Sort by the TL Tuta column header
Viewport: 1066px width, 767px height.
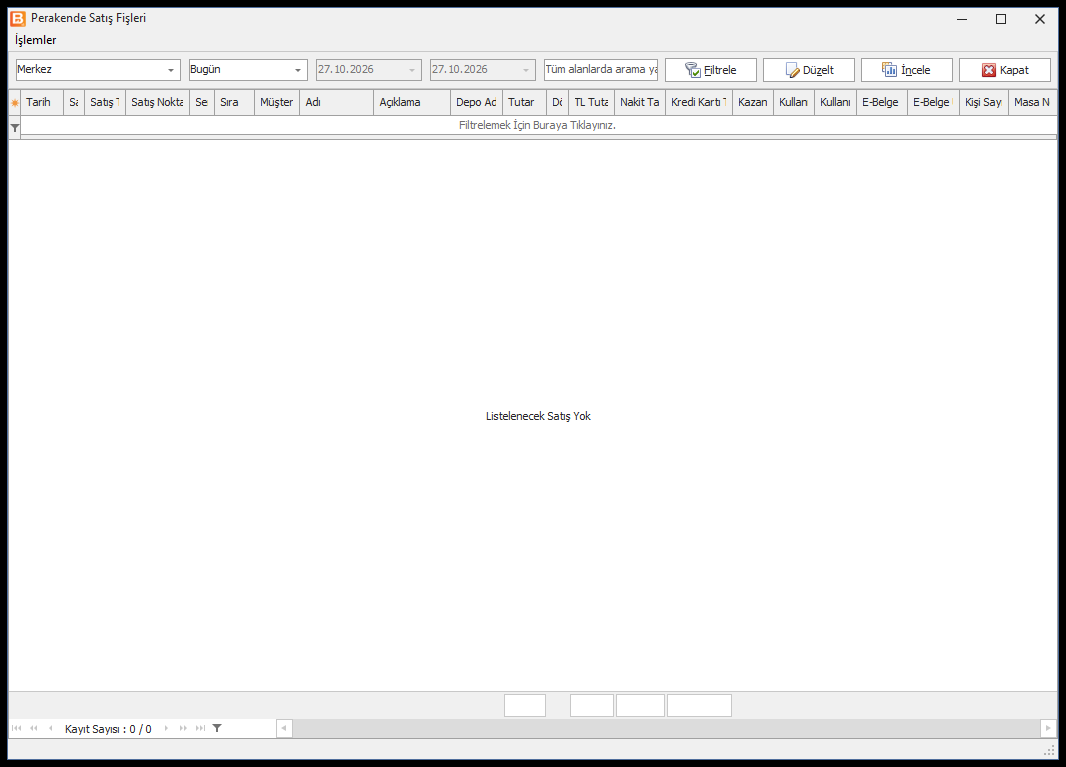591,103
